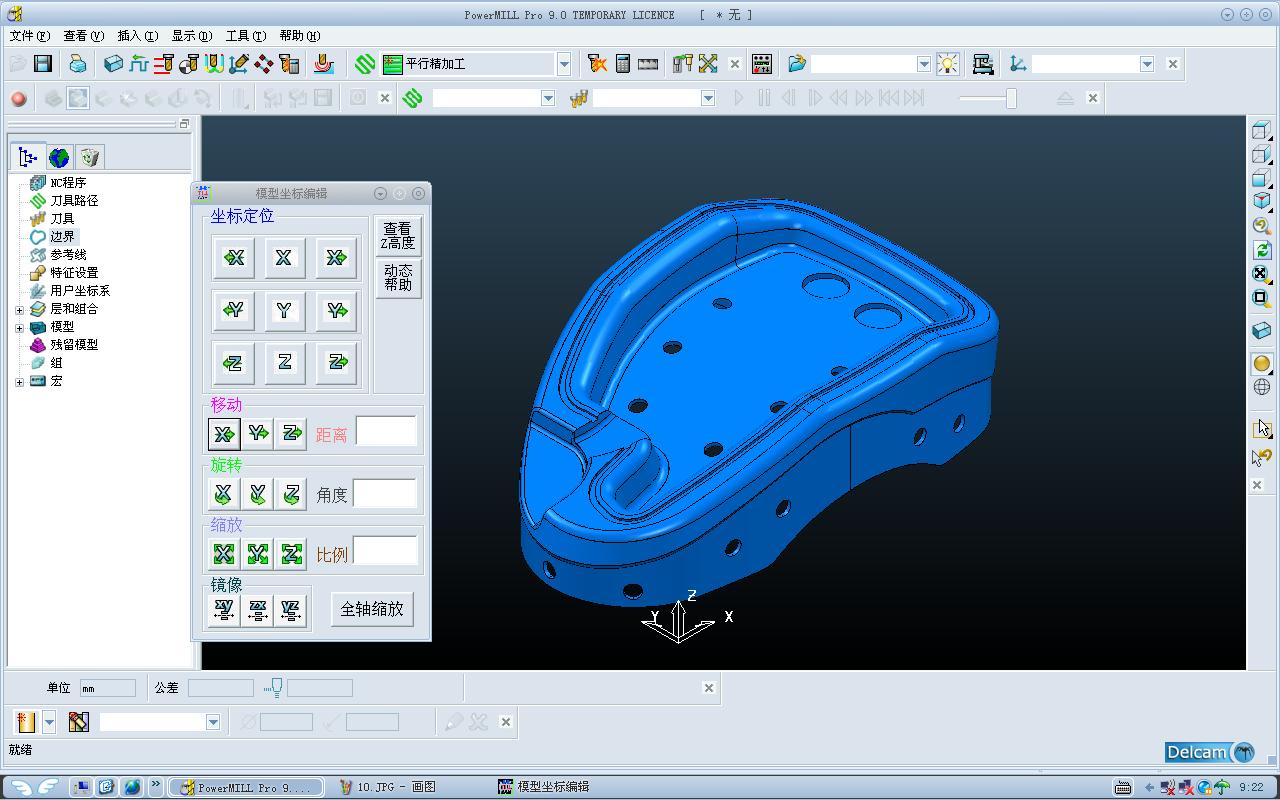Expand the 层和组合 tree node
Screen dimensions: 1280x800
pyautogui.click(x=19, y=309)
